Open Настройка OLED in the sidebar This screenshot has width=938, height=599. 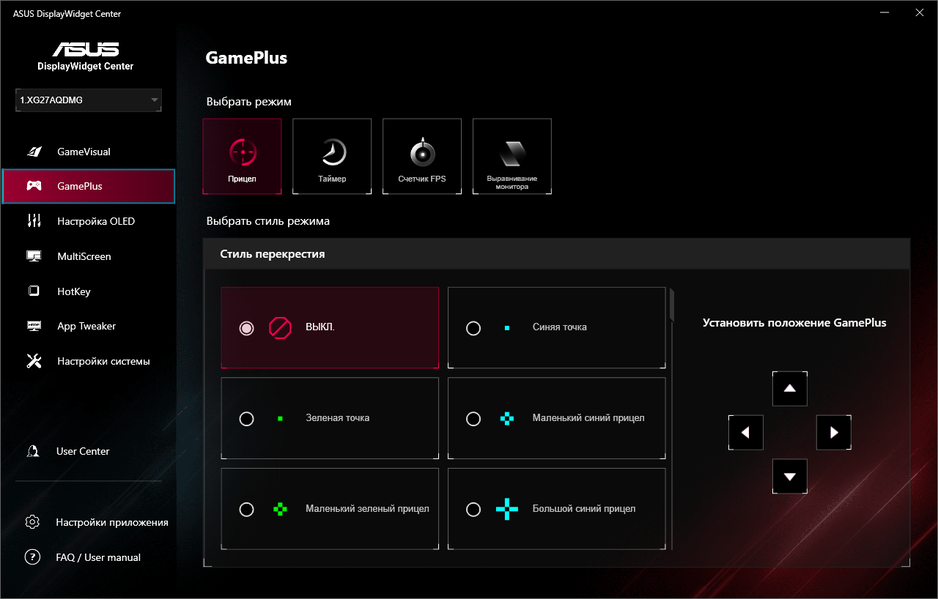point(89,221)
